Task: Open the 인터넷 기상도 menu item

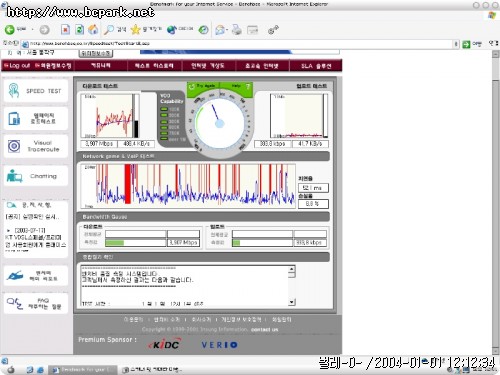Action: tap(208, 66)
